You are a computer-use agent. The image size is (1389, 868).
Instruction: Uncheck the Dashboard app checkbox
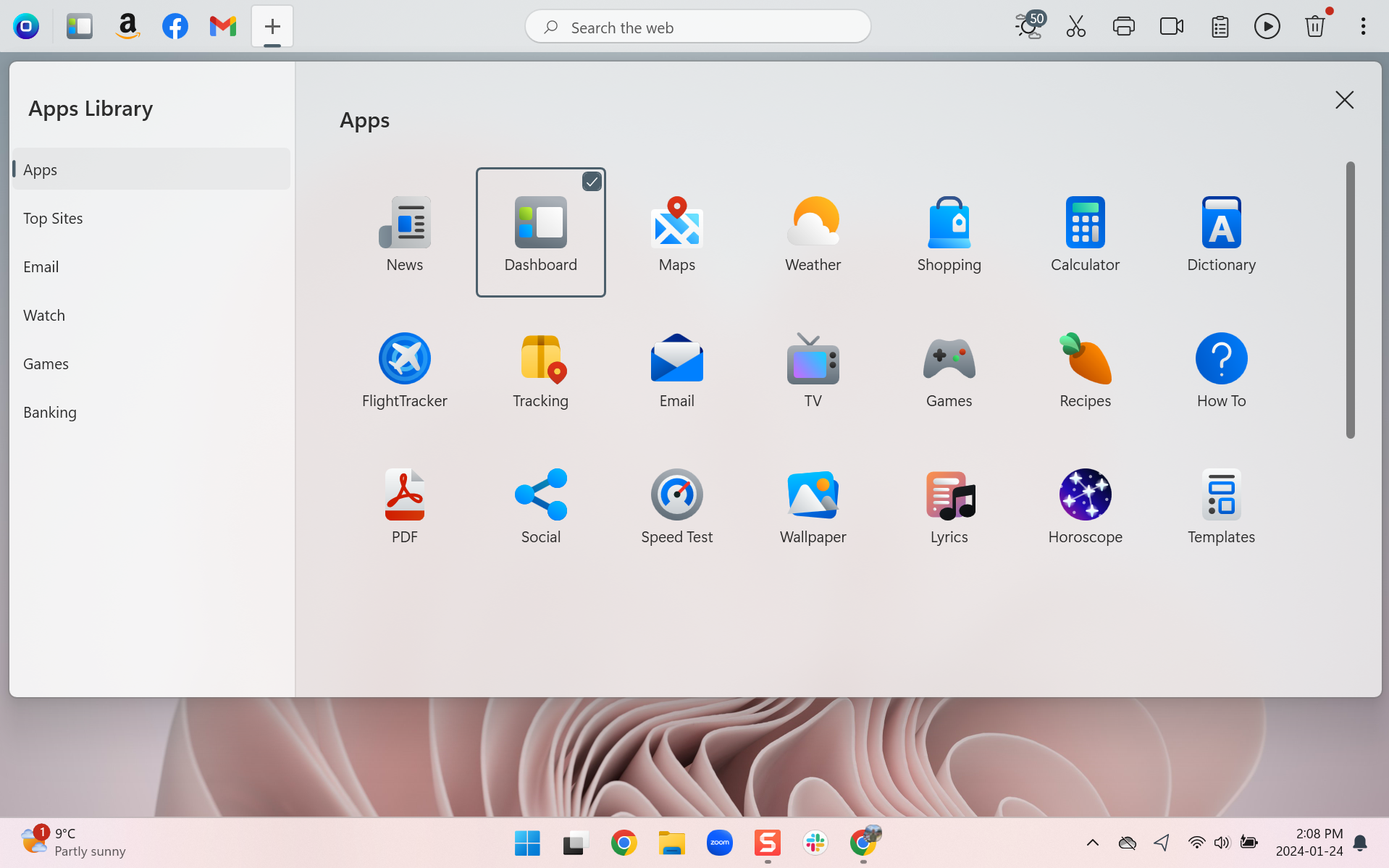tap(592, 182)
